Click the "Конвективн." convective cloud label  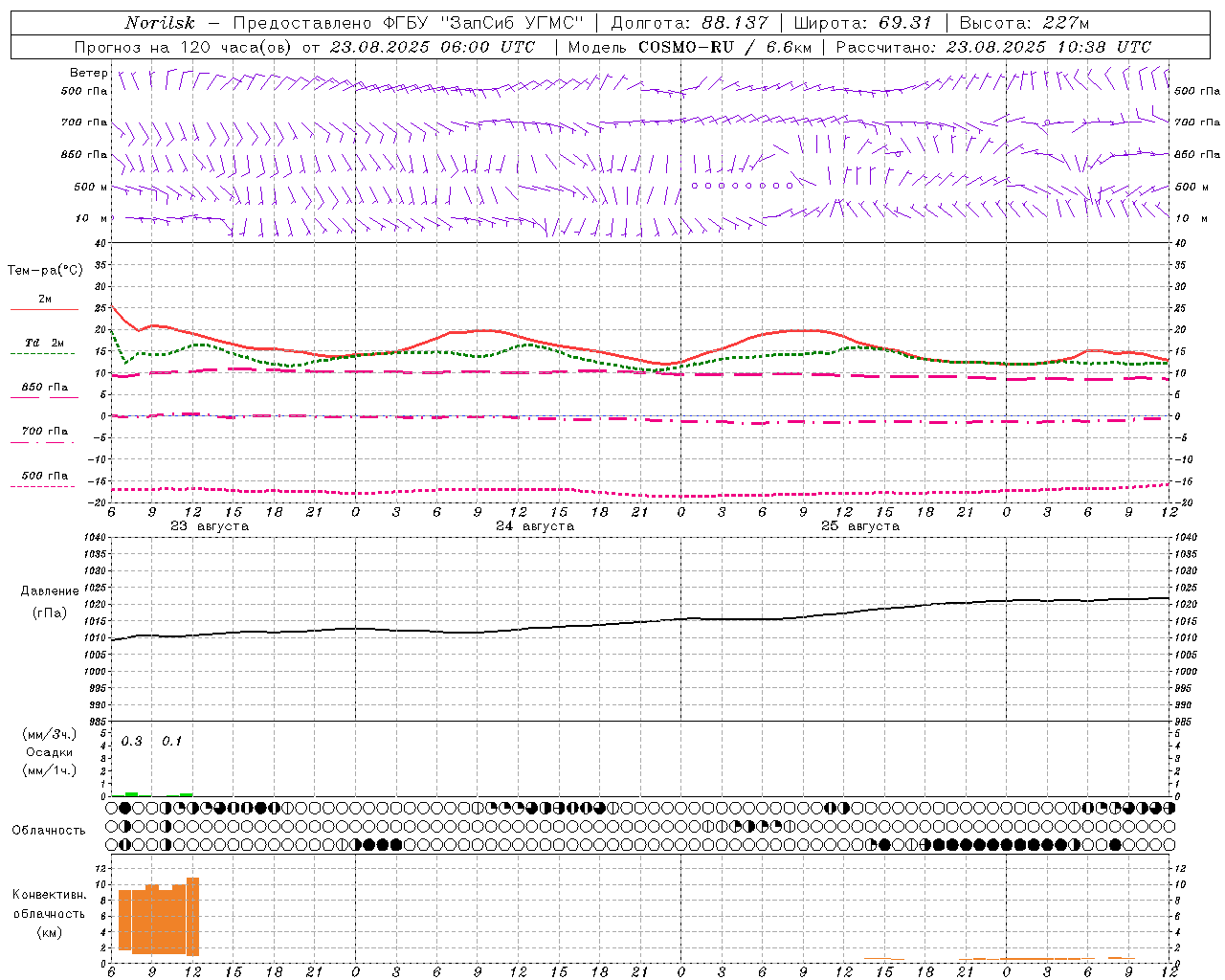point(49,895)
